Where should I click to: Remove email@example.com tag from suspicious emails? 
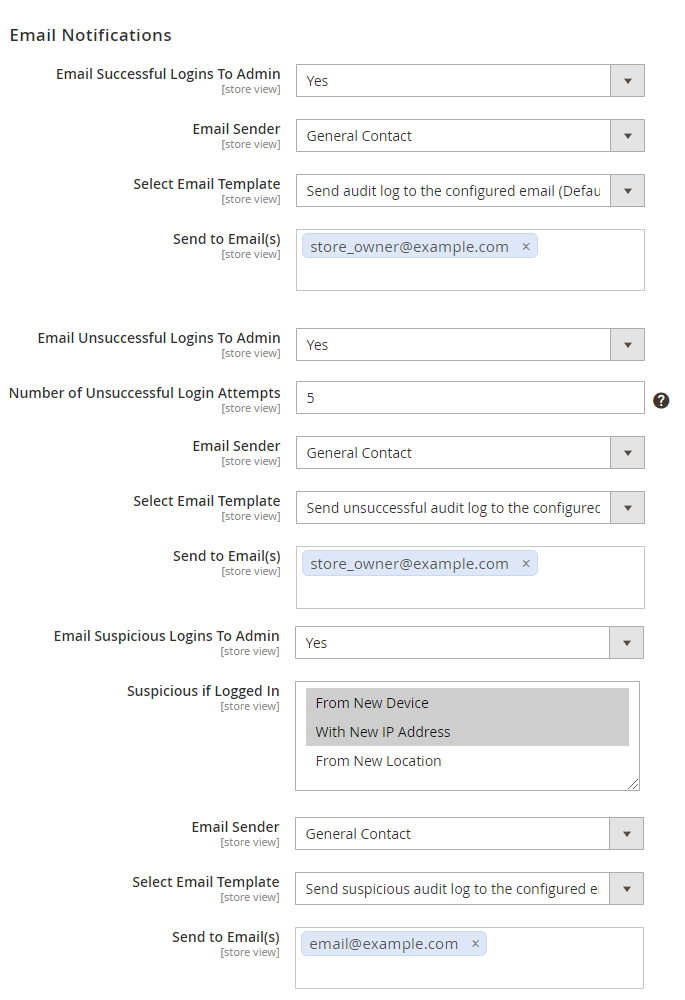475,944
